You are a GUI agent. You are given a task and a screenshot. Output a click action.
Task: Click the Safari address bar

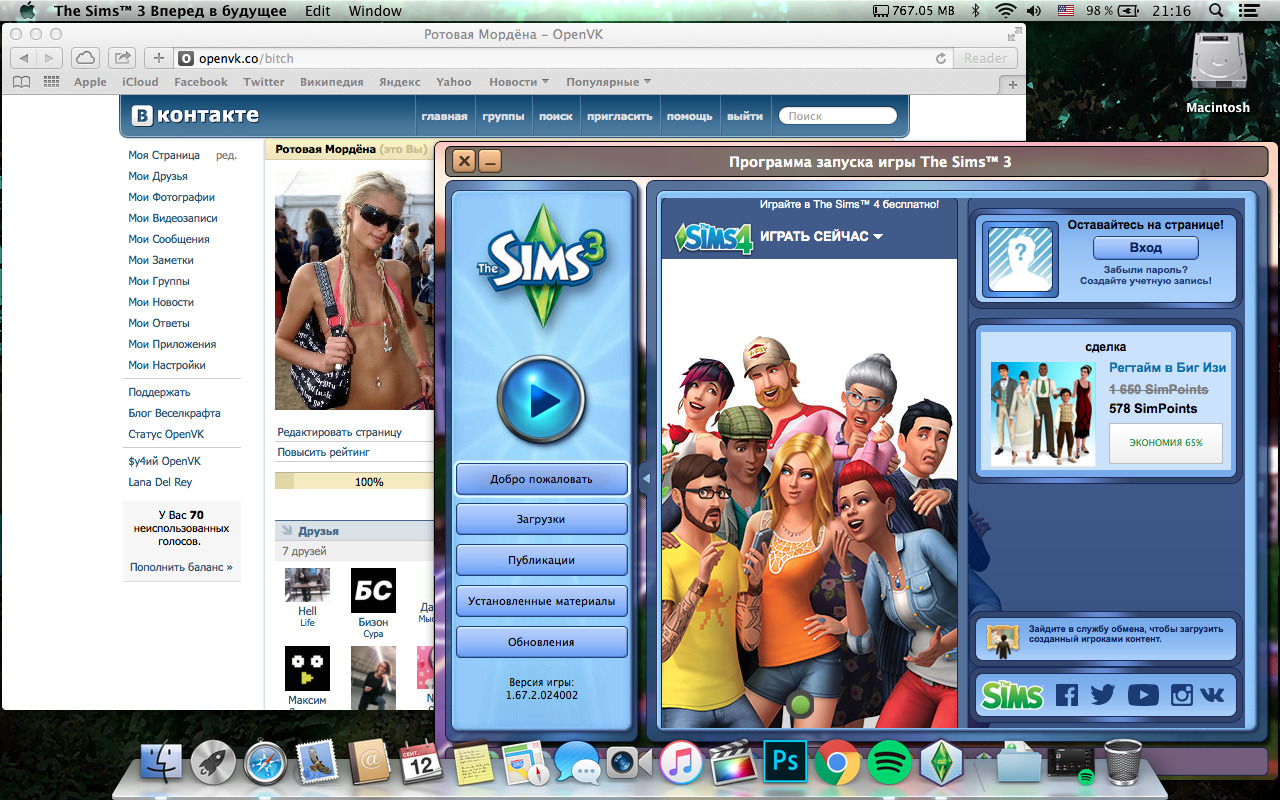tap(562, 58)
